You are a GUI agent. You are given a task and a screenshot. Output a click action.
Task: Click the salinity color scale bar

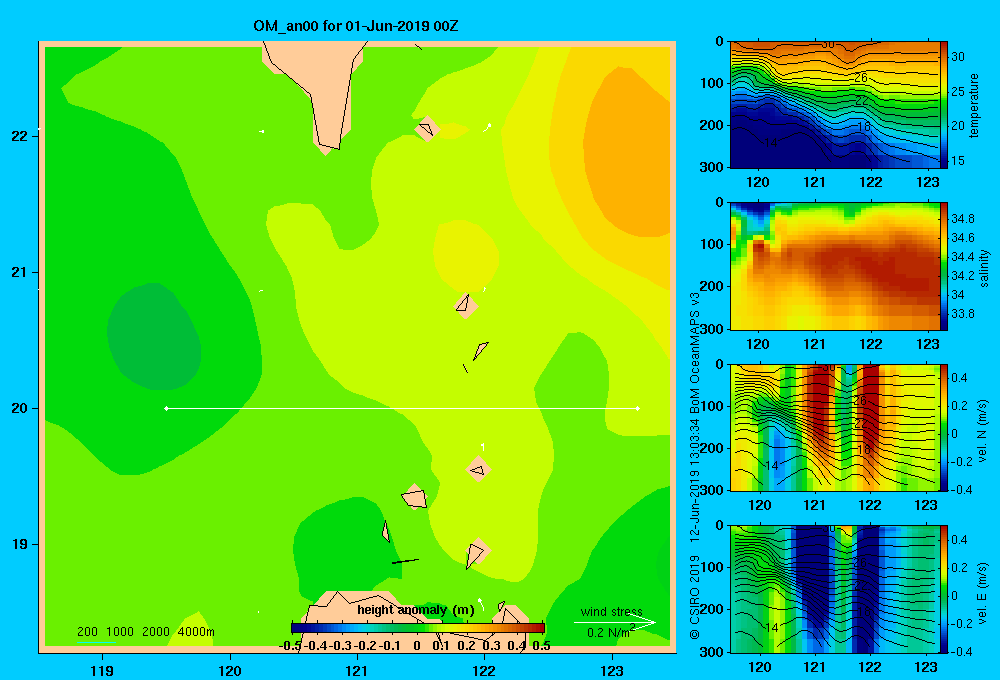(x=944, y=266)
